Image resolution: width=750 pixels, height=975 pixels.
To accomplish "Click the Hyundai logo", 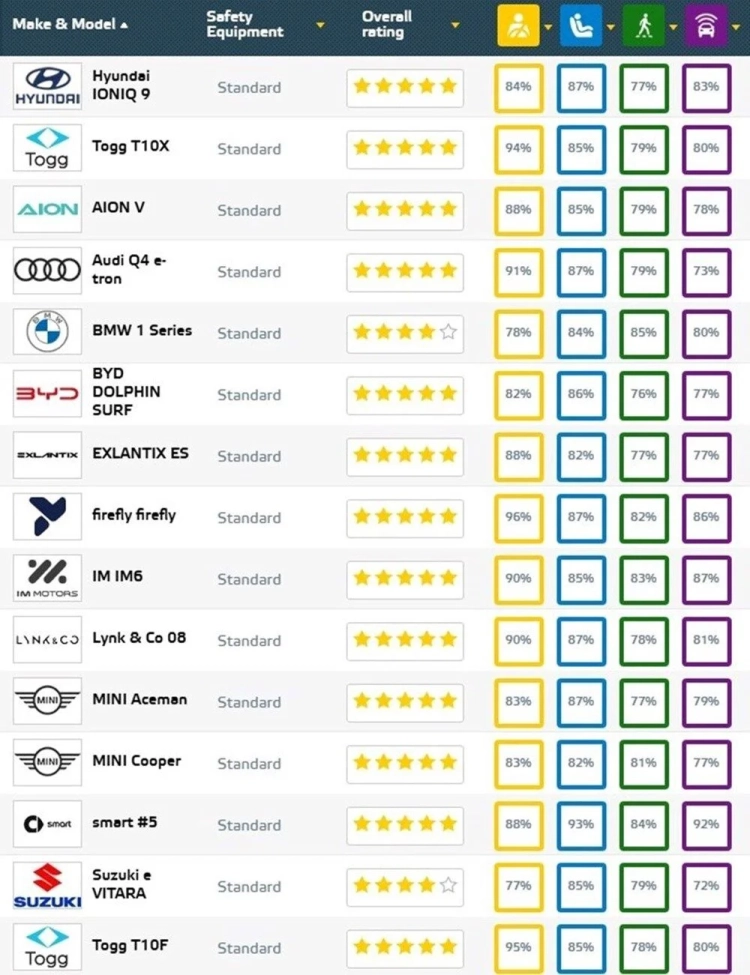I will coord(47,87).
